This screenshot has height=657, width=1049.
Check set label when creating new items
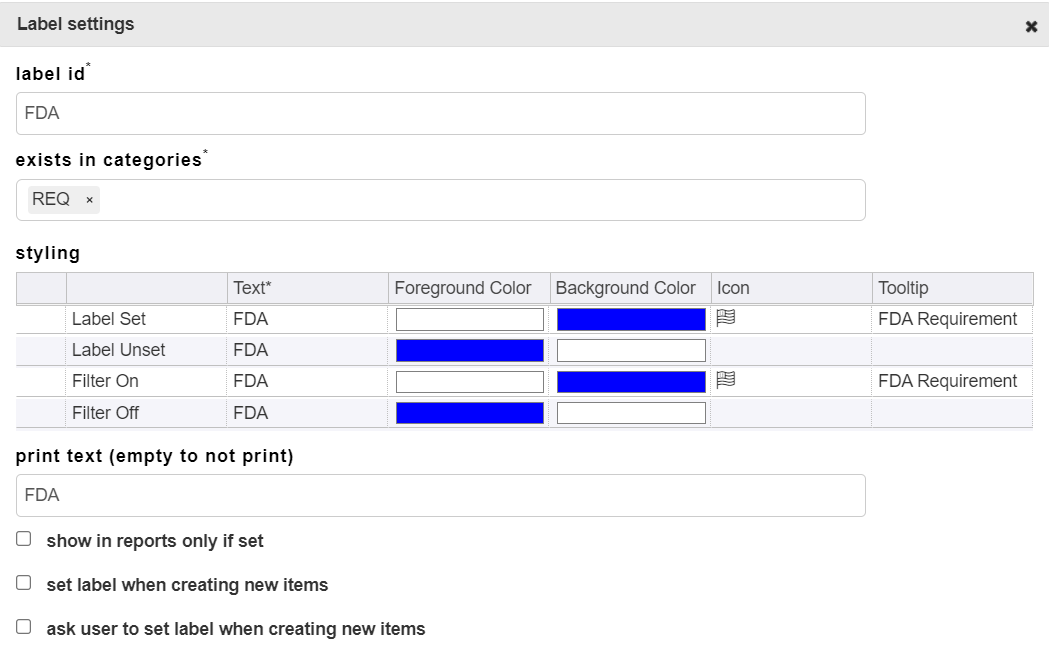pos(23,583)
